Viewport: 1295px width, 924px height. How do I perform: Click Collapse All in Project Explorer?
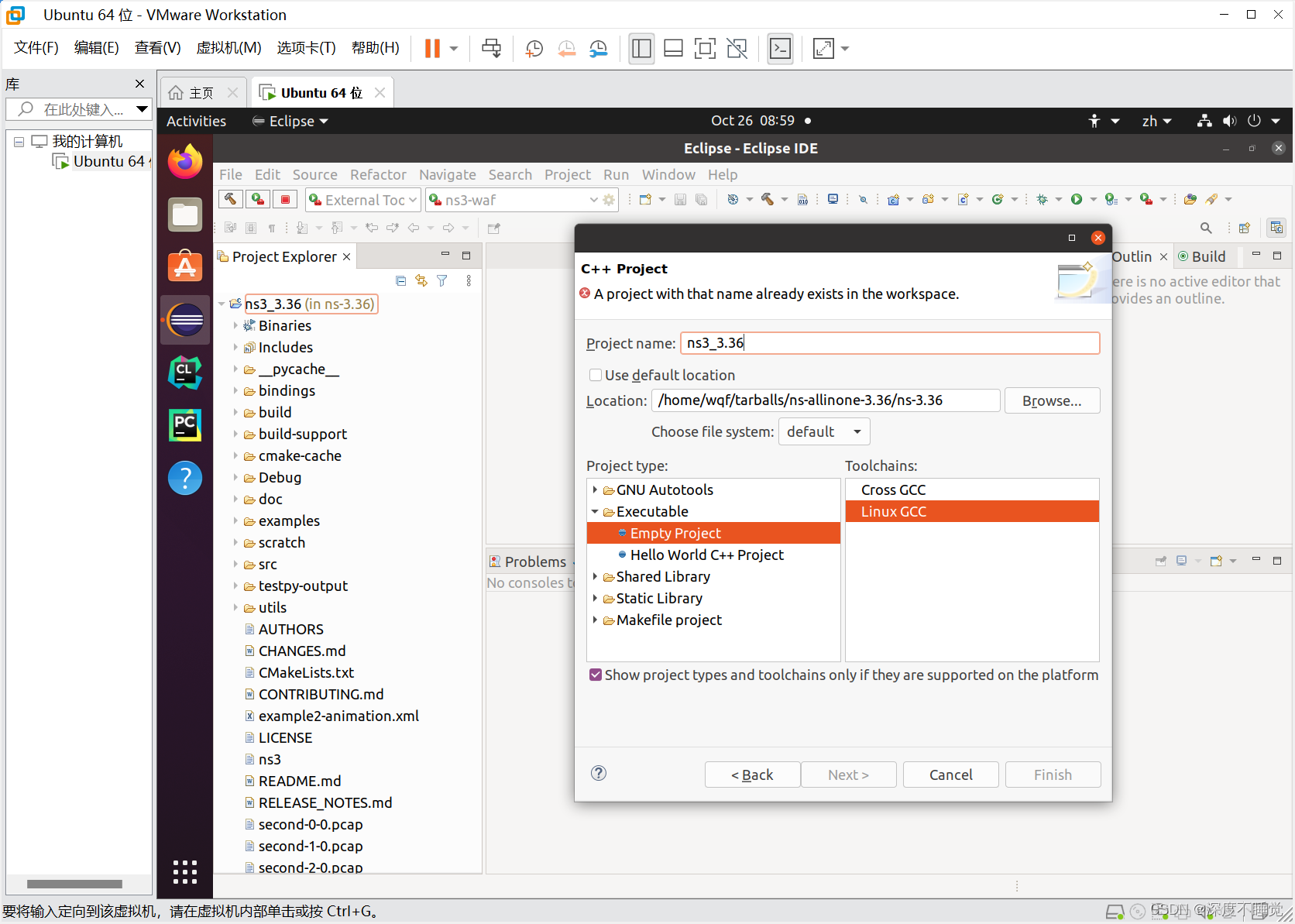(x=400, y=280)
